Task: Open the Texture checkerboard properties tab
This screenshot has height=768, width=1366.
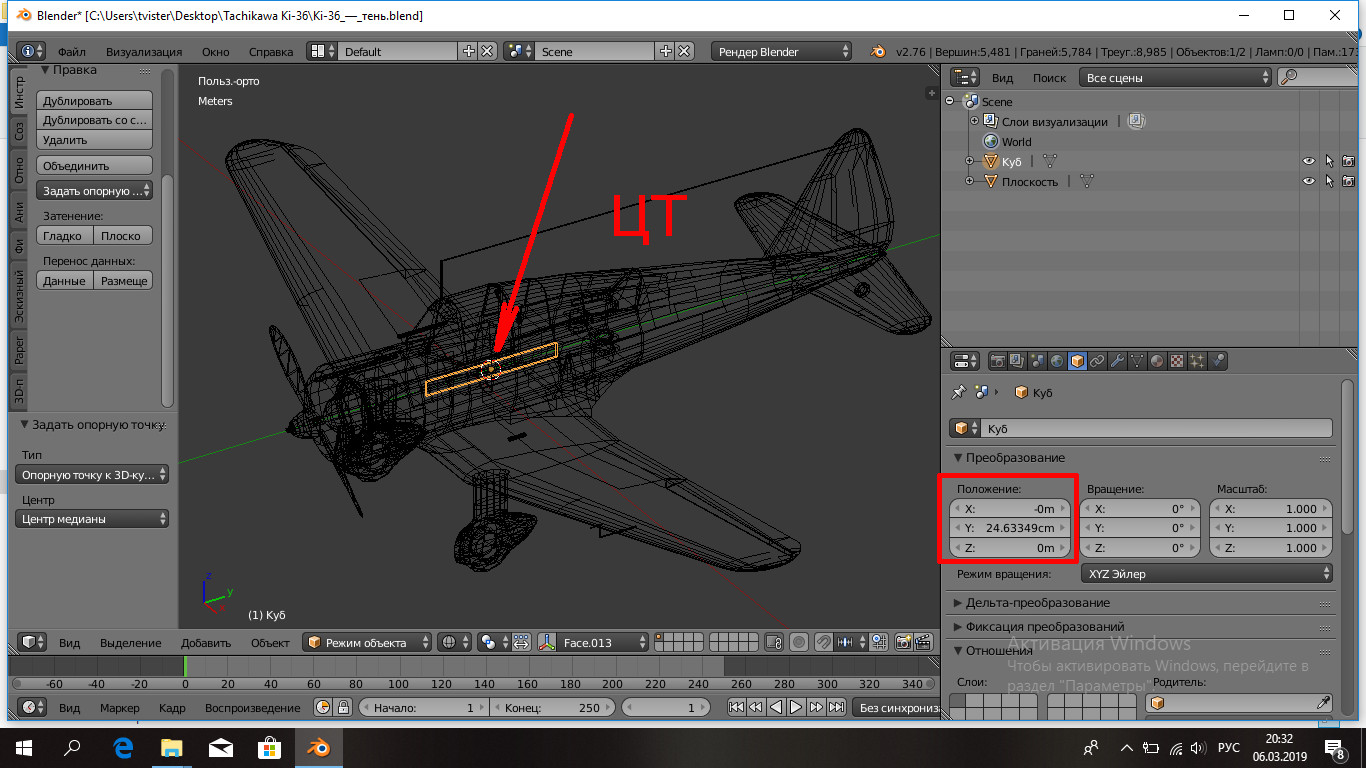Action: point(1177,361)
